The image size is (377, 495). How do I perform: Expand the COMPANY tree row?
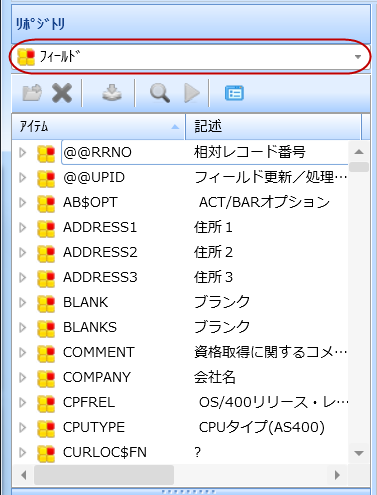[23, 377]
